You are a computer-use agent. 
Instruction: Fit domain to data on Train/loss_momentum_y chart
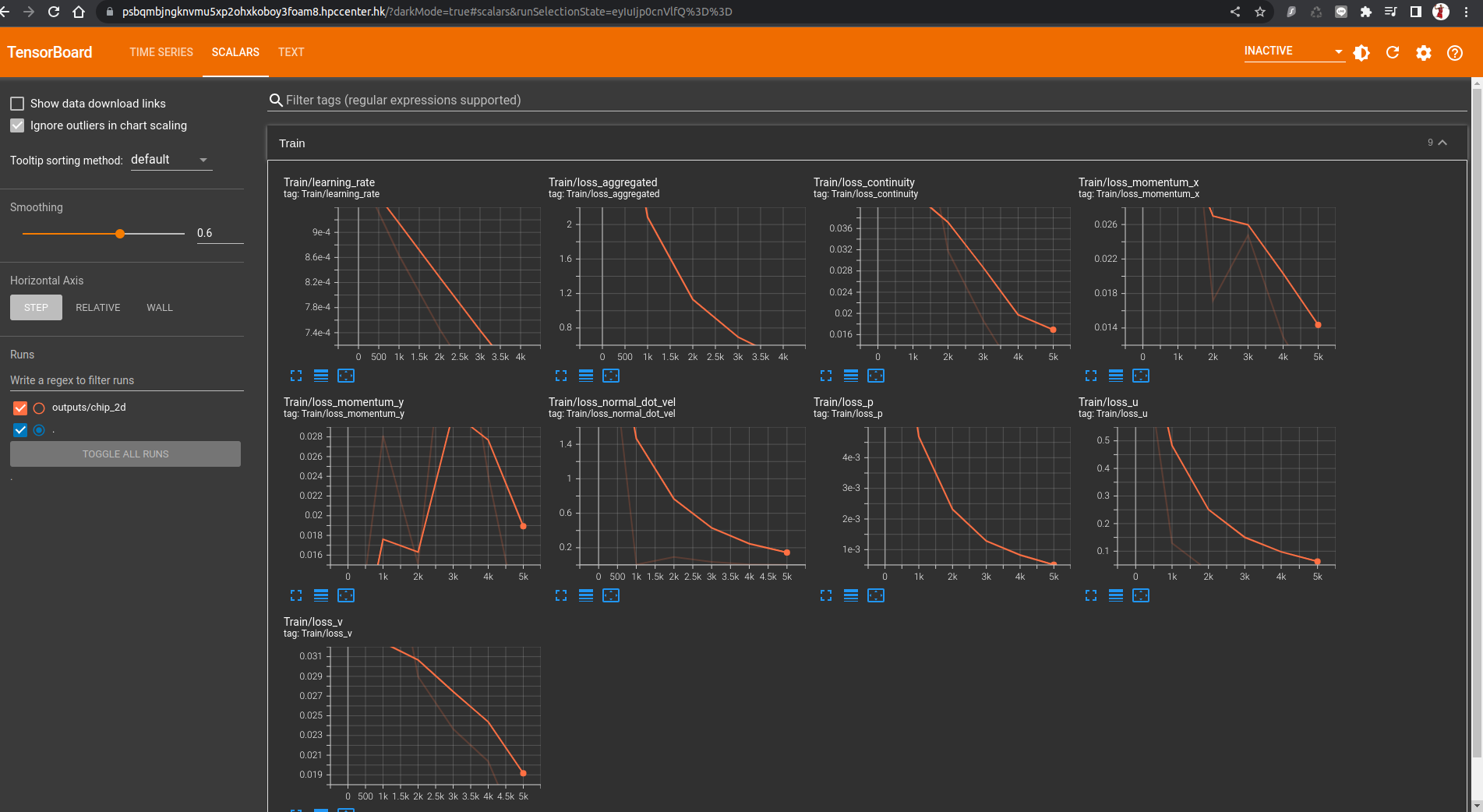346,595
